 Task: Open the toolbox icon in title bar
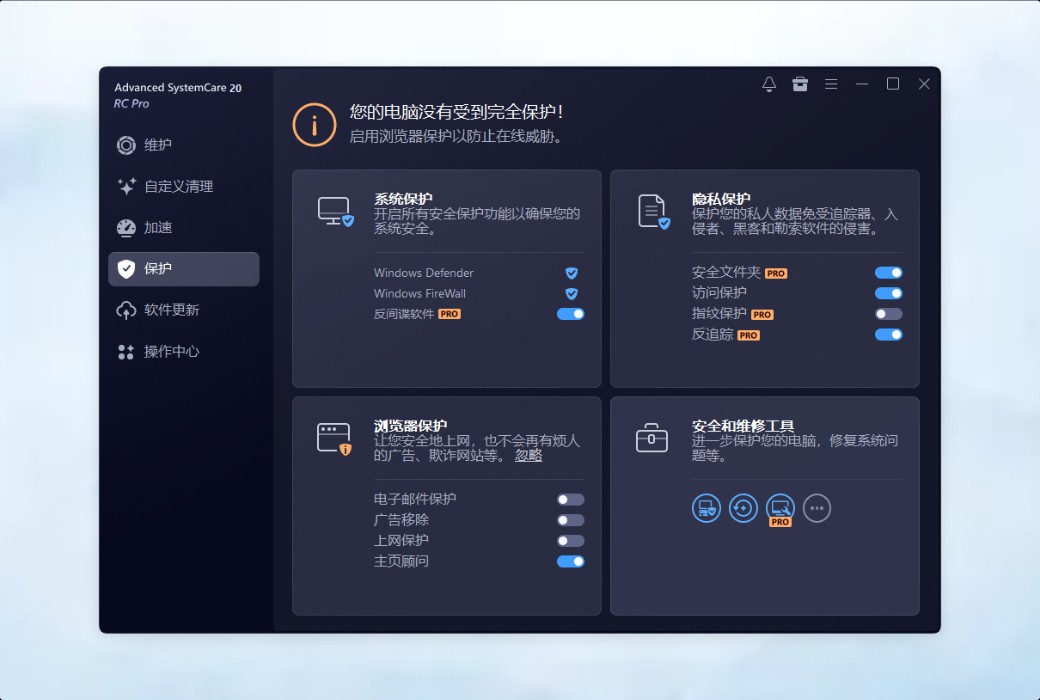coord(800,84)
